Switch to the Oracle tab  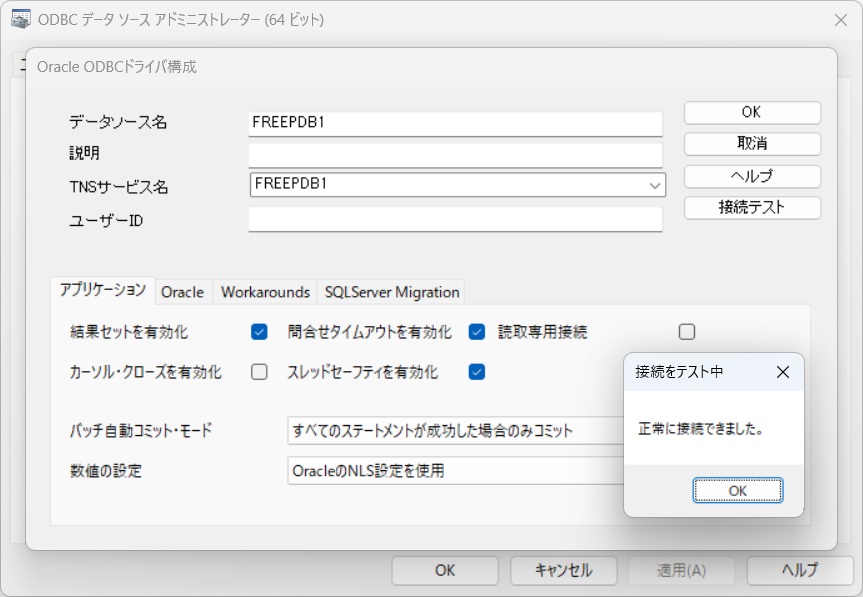click(183, 292)
